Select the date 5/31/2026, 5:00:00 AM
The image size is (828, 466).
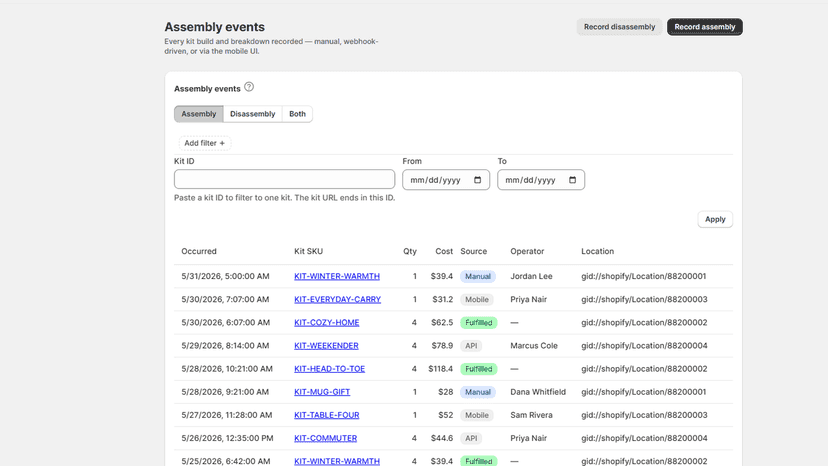(225, 276)
